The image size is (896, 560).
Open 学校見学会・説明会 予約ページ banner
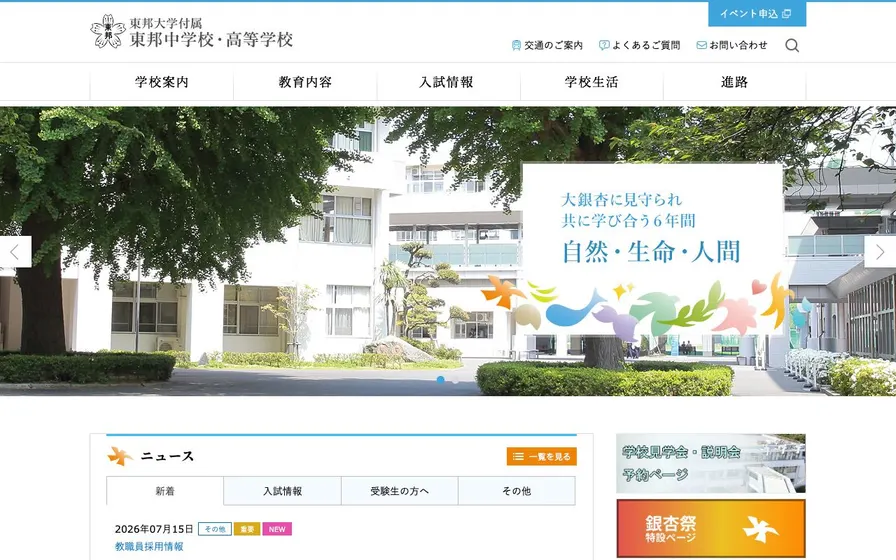(711, 463)
